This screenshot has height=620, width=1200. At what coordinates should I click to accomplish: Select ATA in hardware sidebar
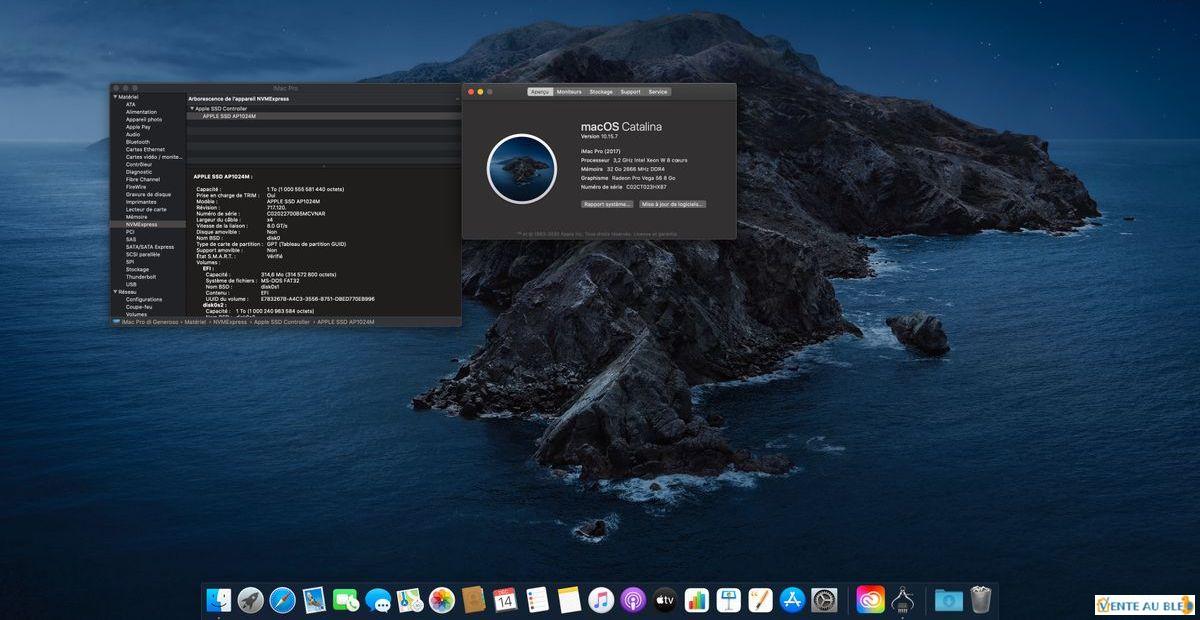click(x=131, y=104)
